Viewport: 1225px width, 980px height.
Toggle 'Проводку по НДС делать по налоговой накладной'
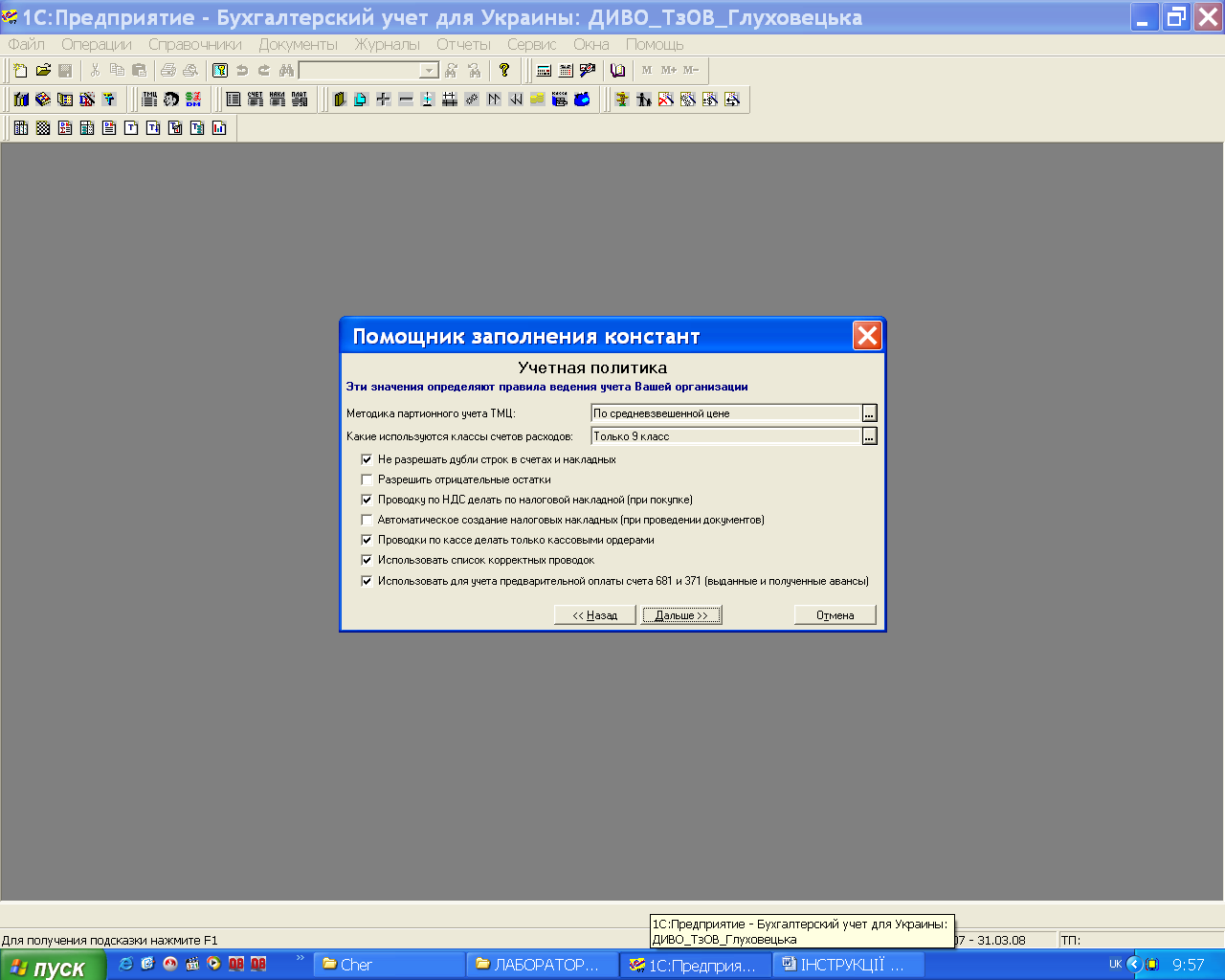point(367,500)
